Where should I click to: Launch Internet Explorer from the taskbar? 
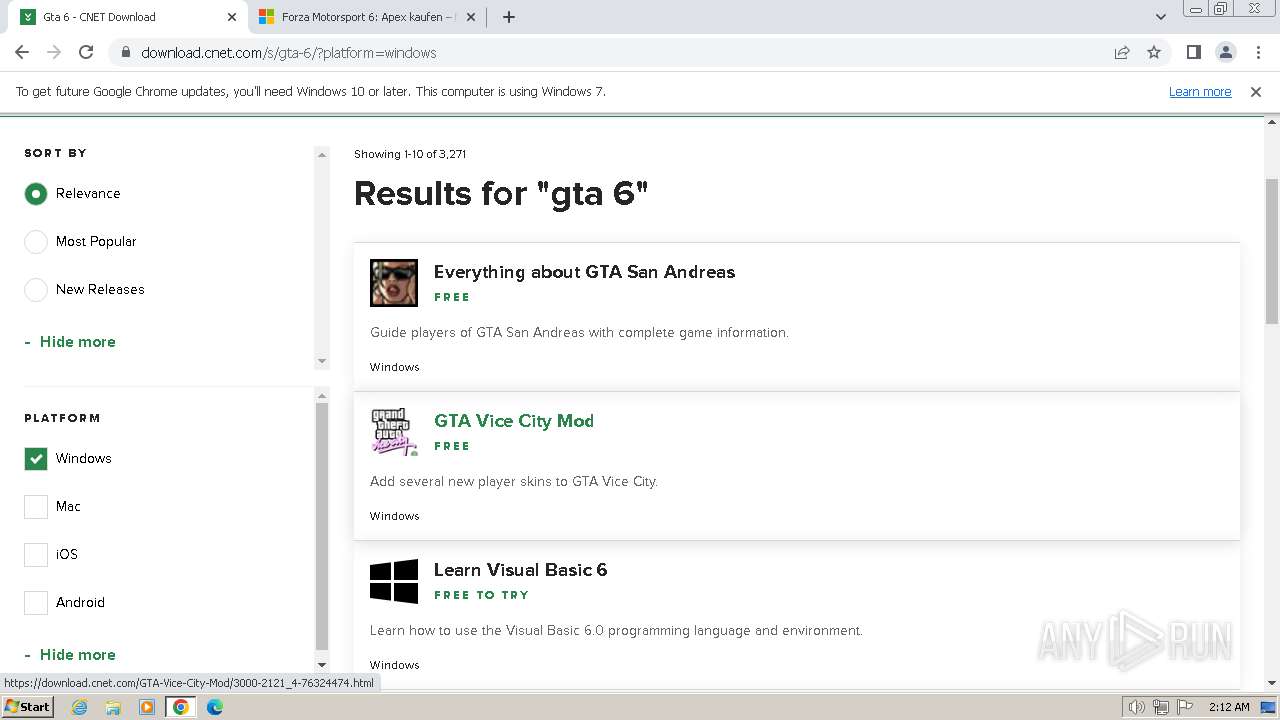[80, 707]
